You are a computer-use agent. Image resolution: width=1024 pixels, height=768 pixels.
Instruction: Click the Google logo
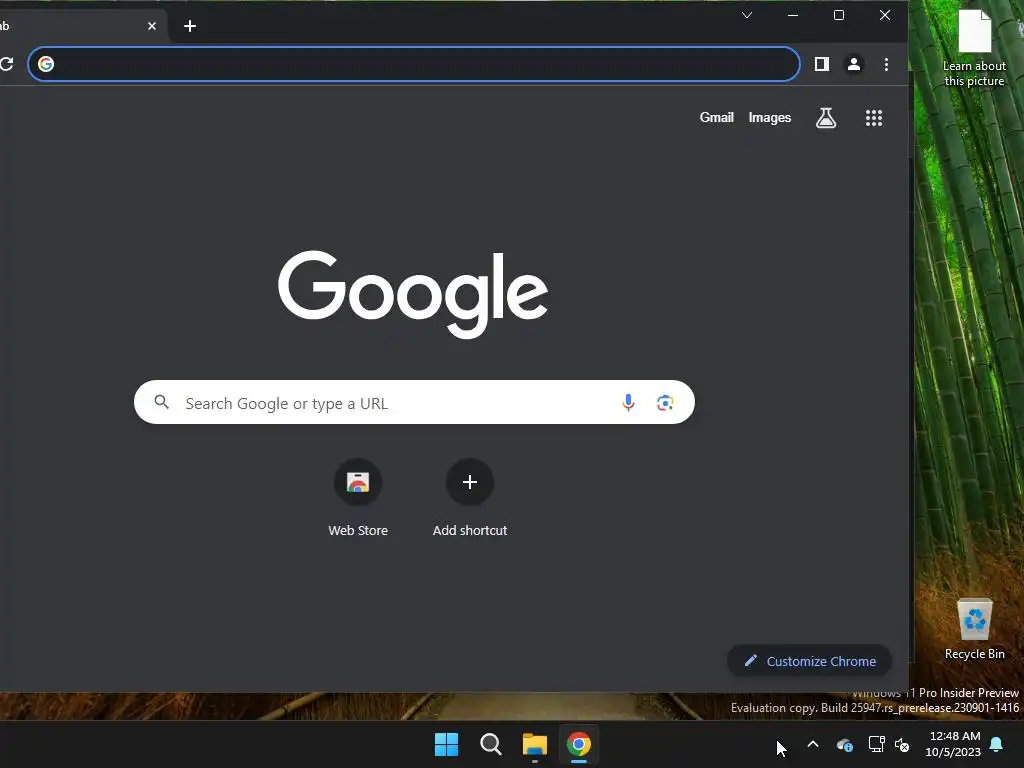413,294
